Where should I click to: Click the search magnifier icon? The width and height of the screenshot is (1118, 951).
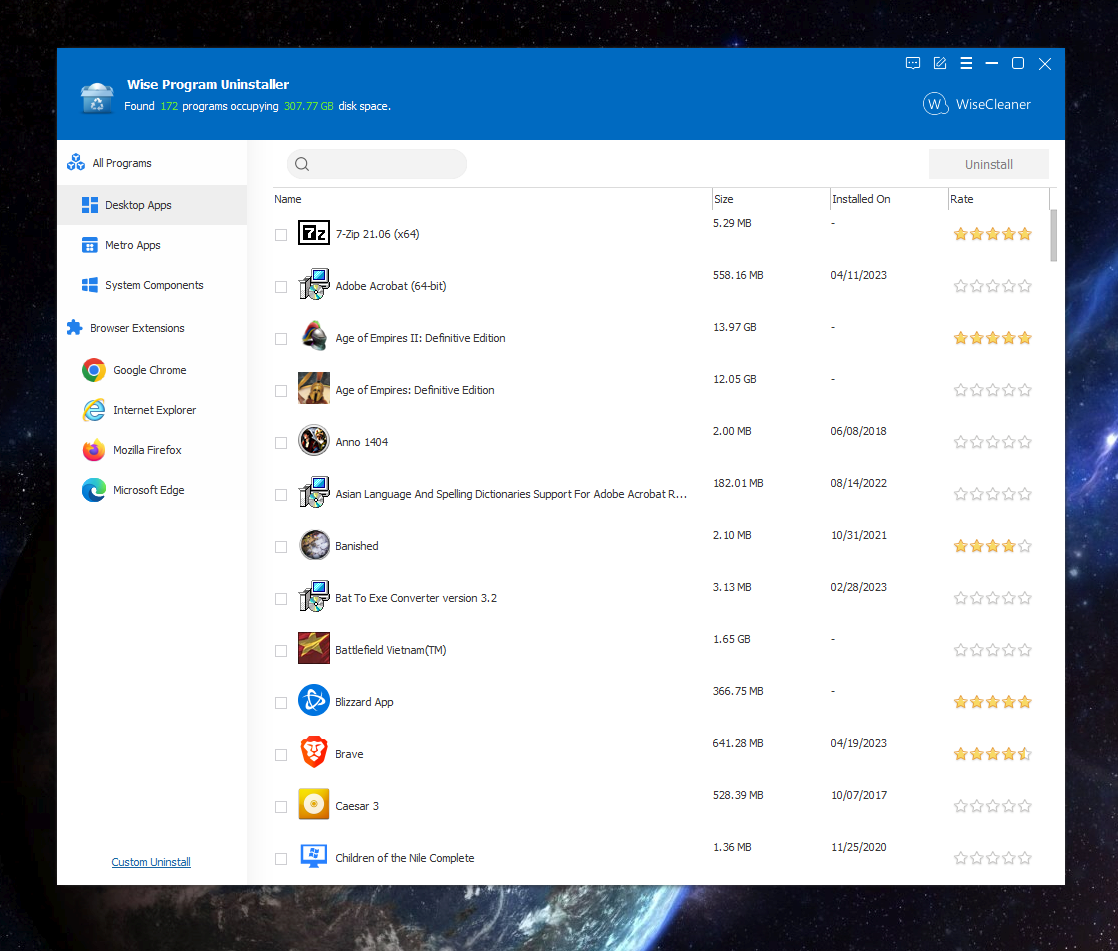pos(302,164)
